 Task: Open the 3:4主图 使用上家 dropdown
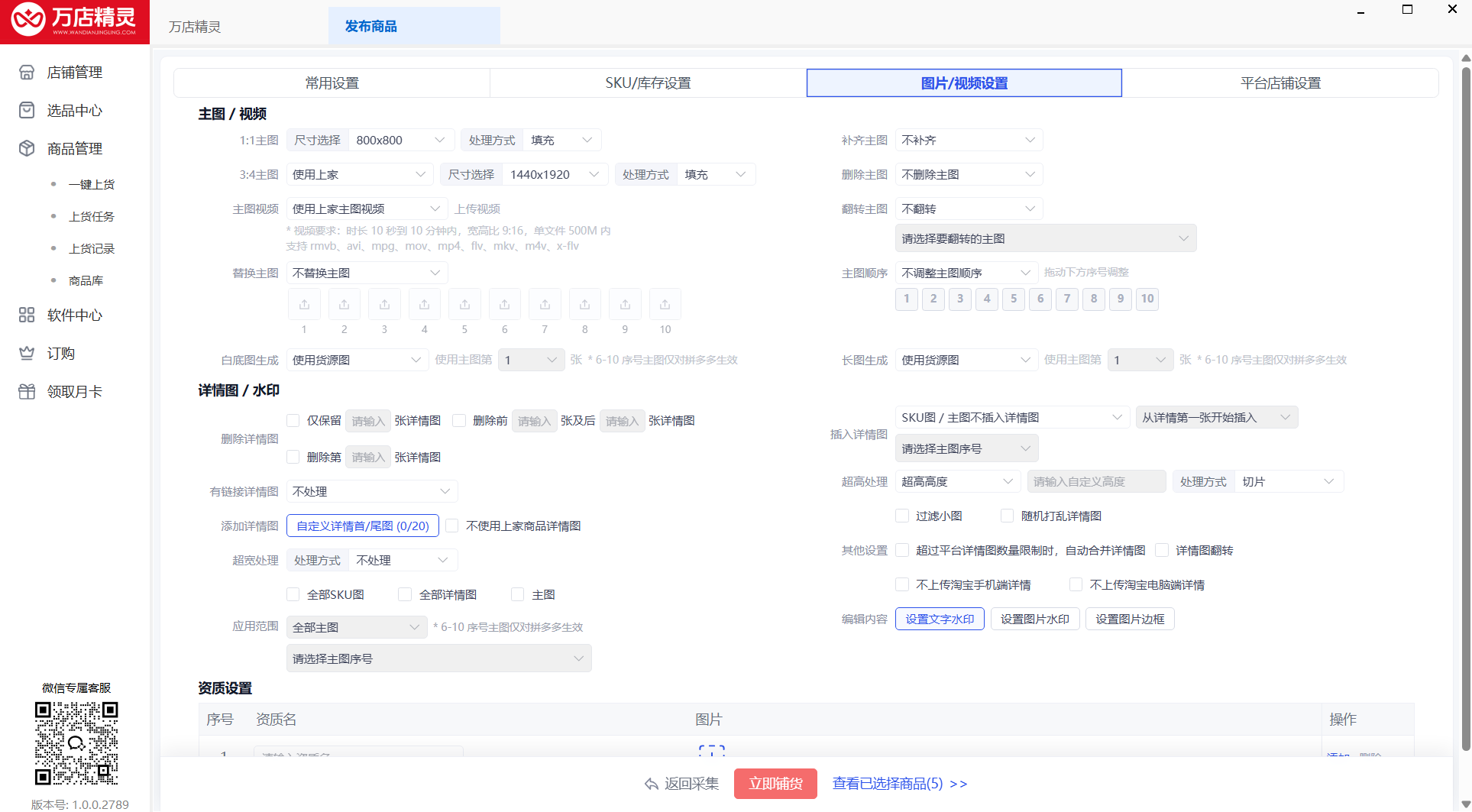pos(359,174)
